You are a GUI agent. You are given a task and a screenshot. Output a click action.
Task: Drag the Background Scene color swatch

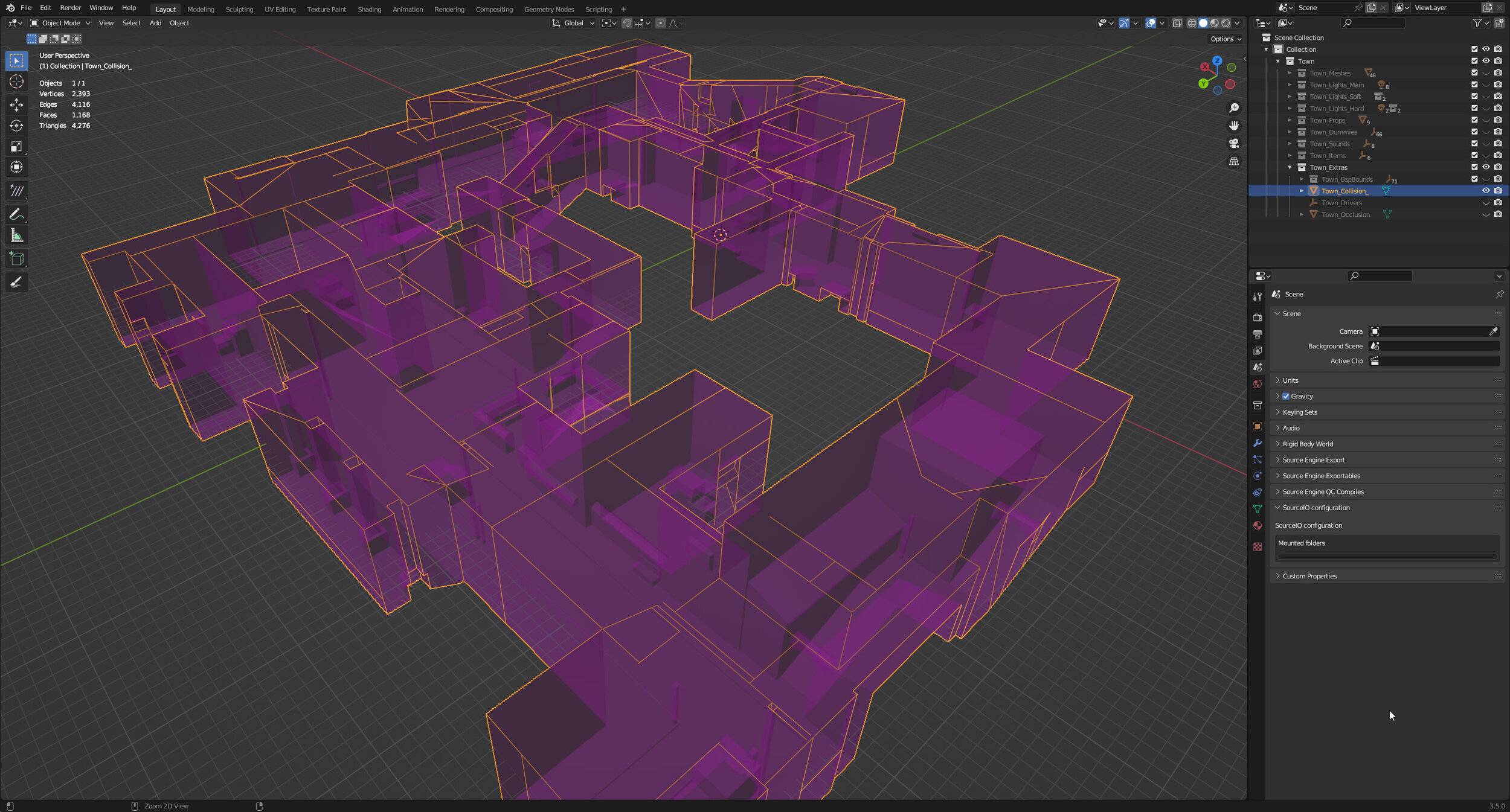pyautogui.click(x=1376, y=346)
